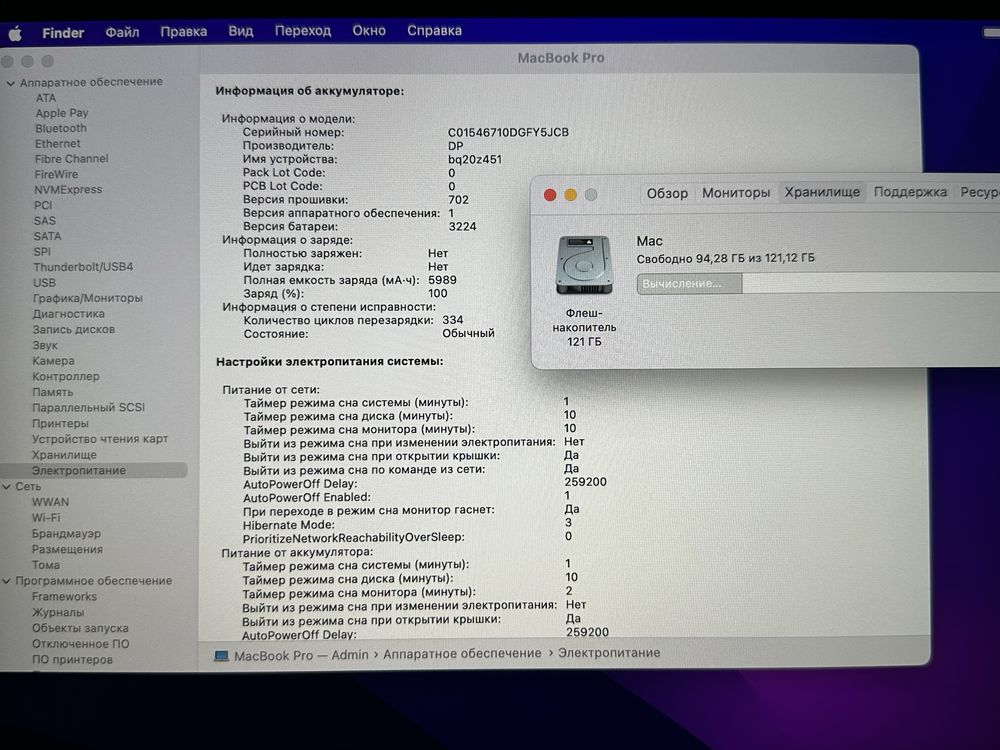Select Wi-Fi in the sidebar
This screenshot has width=1000, height=750.
(46, 518)
